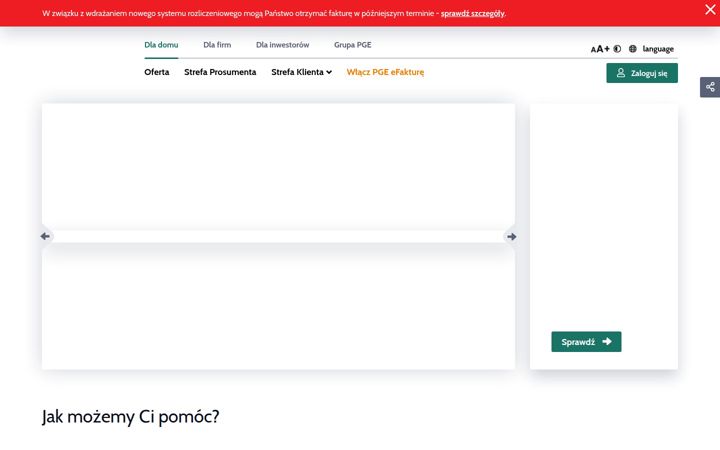Increase font size with AA+ icon
This screenshot has width=720, height=450.
[600, 49]
